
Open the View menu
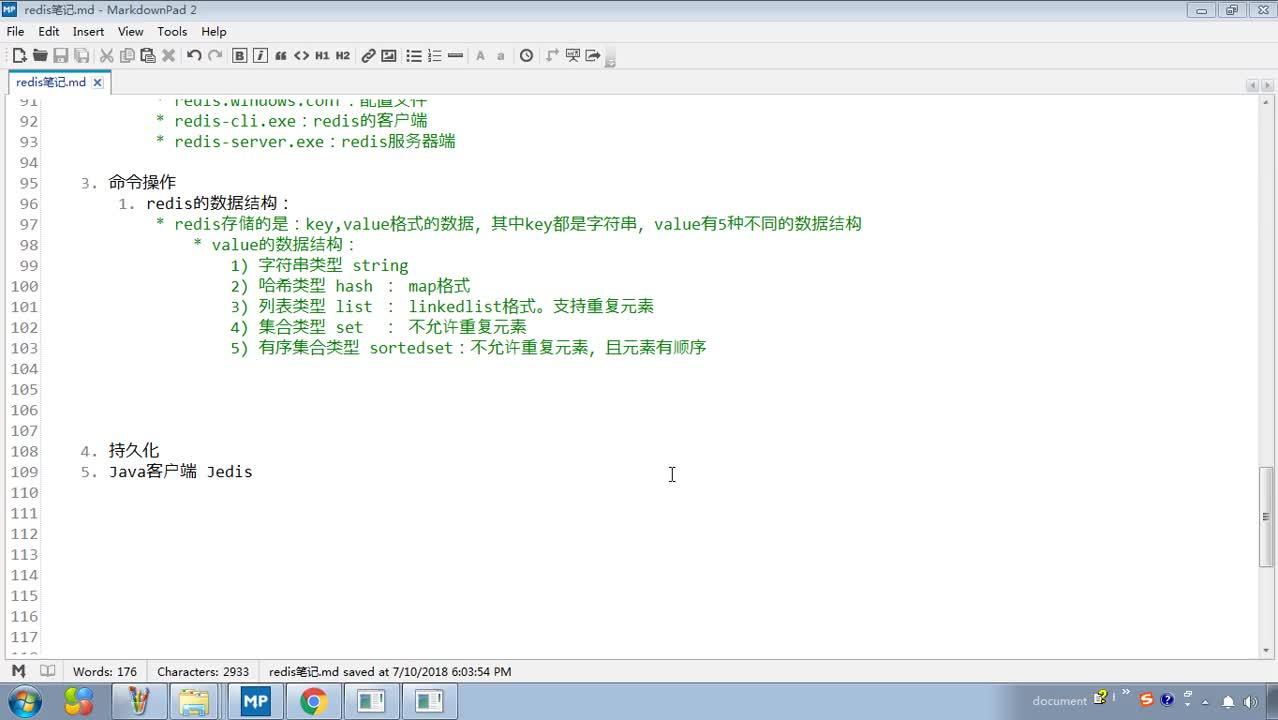coord(131,32)
